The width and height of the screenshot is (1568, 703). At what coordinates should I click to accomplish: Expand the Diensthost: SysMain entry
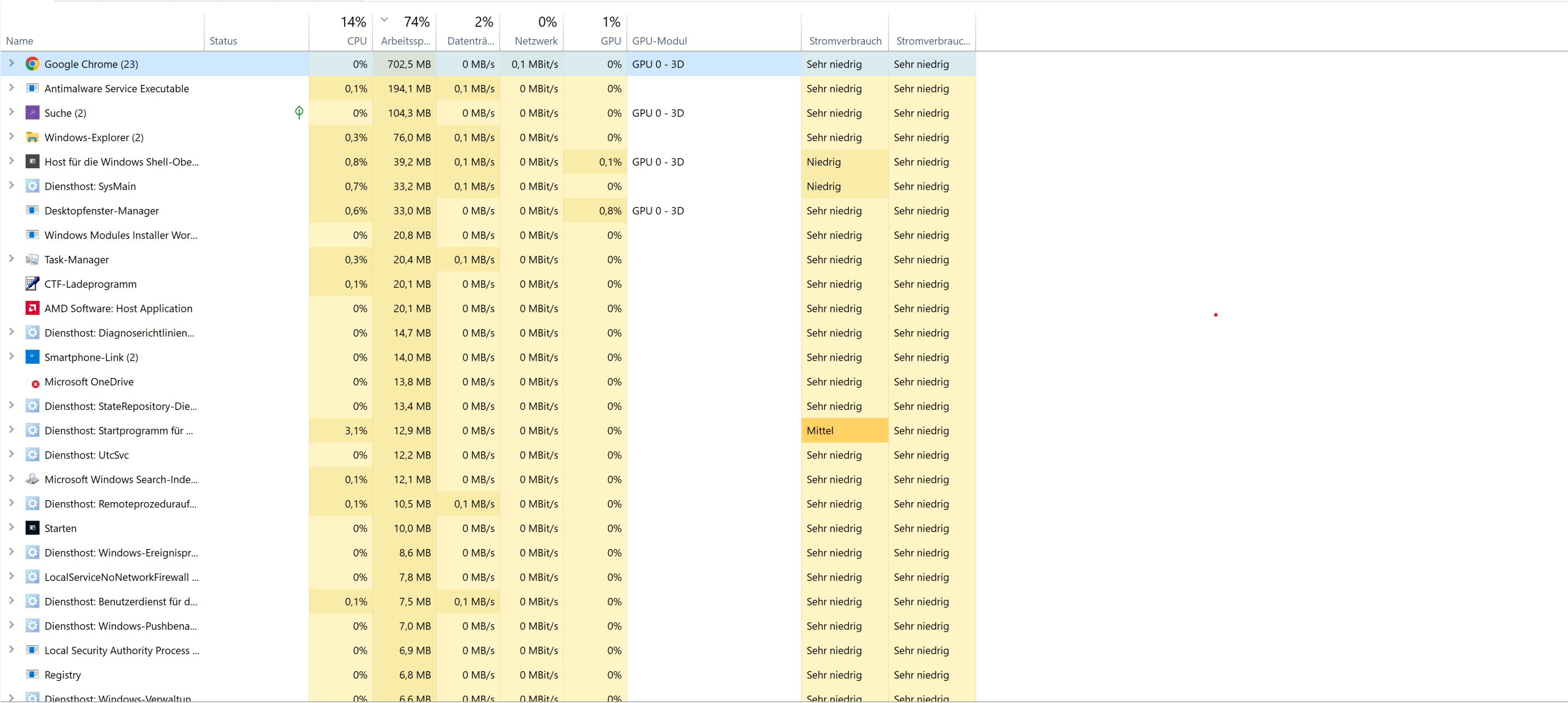11,186
